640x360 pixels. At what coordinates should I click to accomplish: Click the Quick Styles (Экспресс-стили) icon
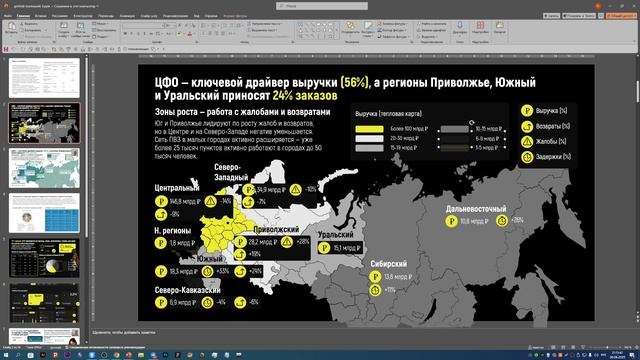click(368, 26)
